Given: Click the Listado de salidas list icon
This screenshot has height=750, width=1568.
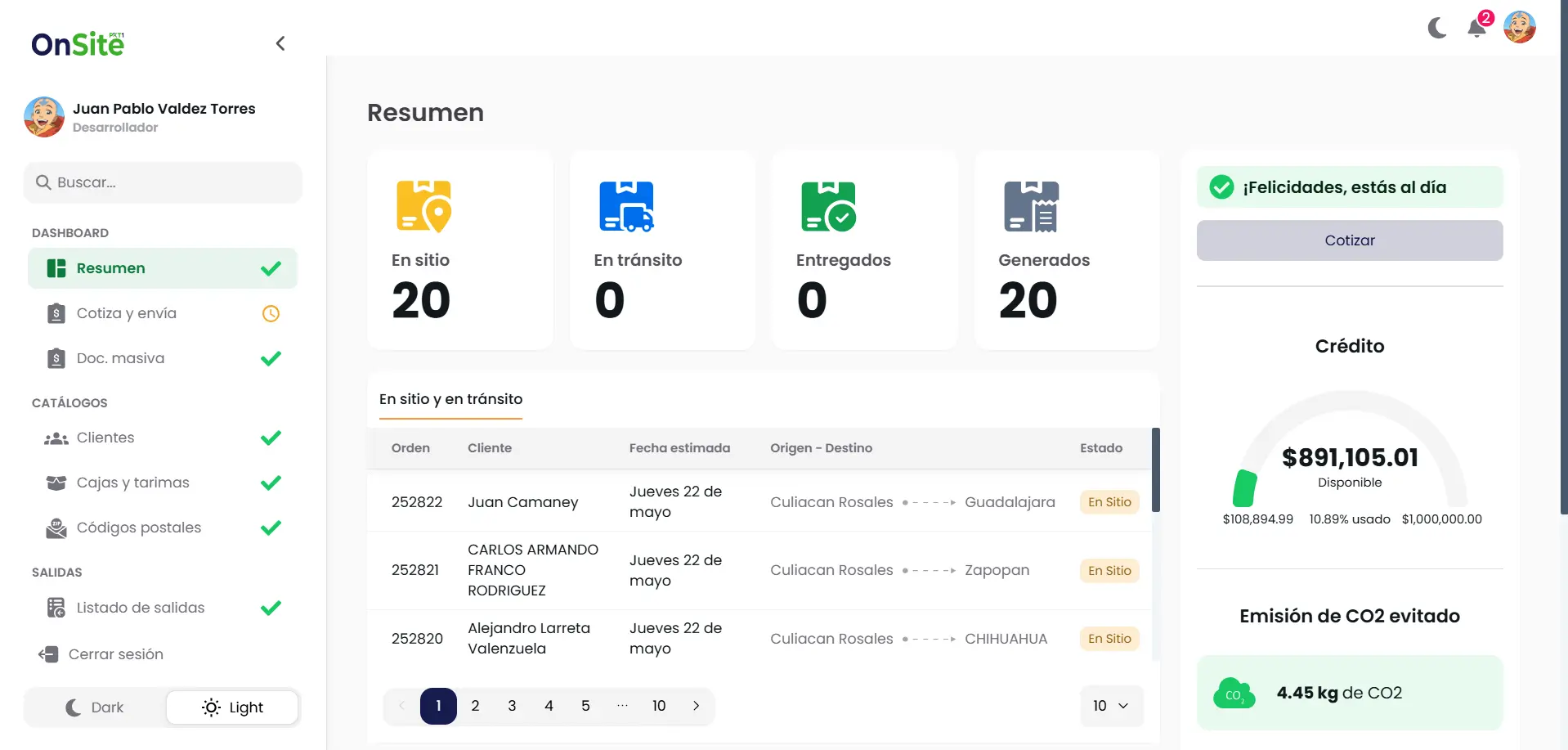Looking at the screenshot, I should (x=56, y=608).
